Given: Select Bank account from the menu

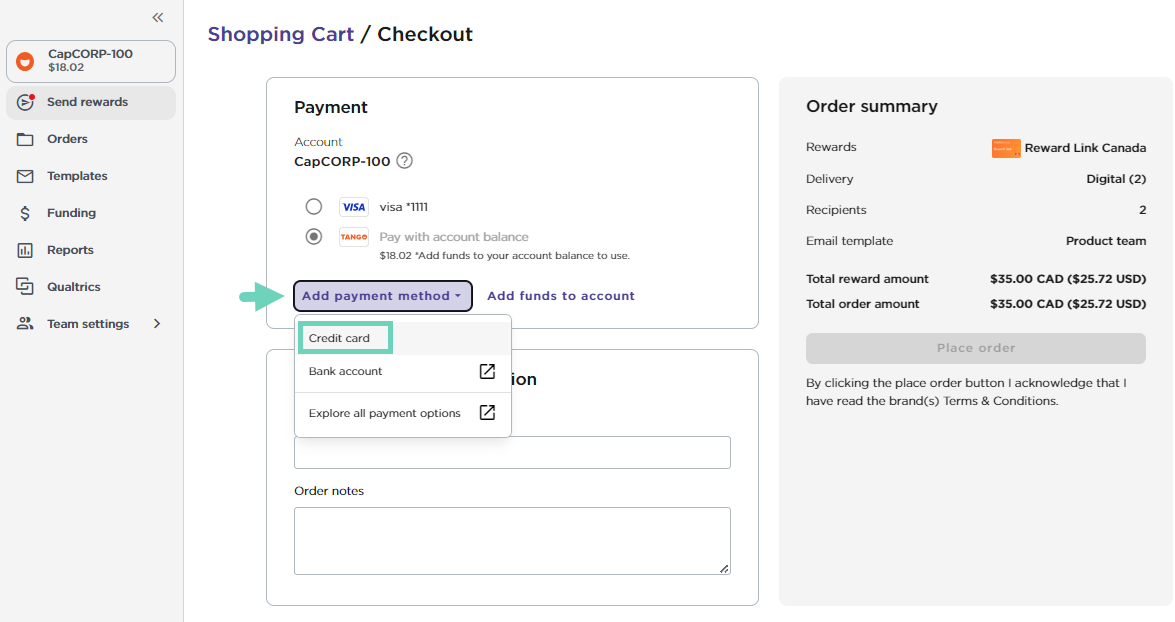Looking at the screenshot, I should pyautogui.click(x=344, y=372).
